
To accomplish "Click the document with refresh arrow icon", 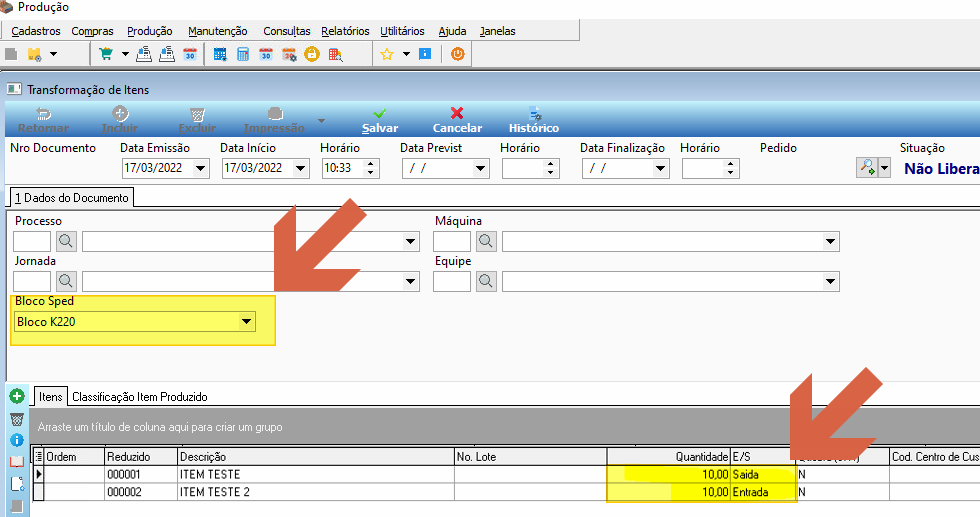I will coord(17,484).
